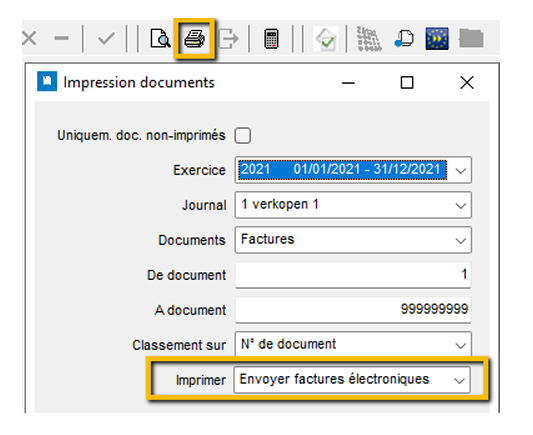Image resolution: width=533 pixels, height=435 pixels.
Task: Click the printer icon in toolbar
Action: point(194,38)
